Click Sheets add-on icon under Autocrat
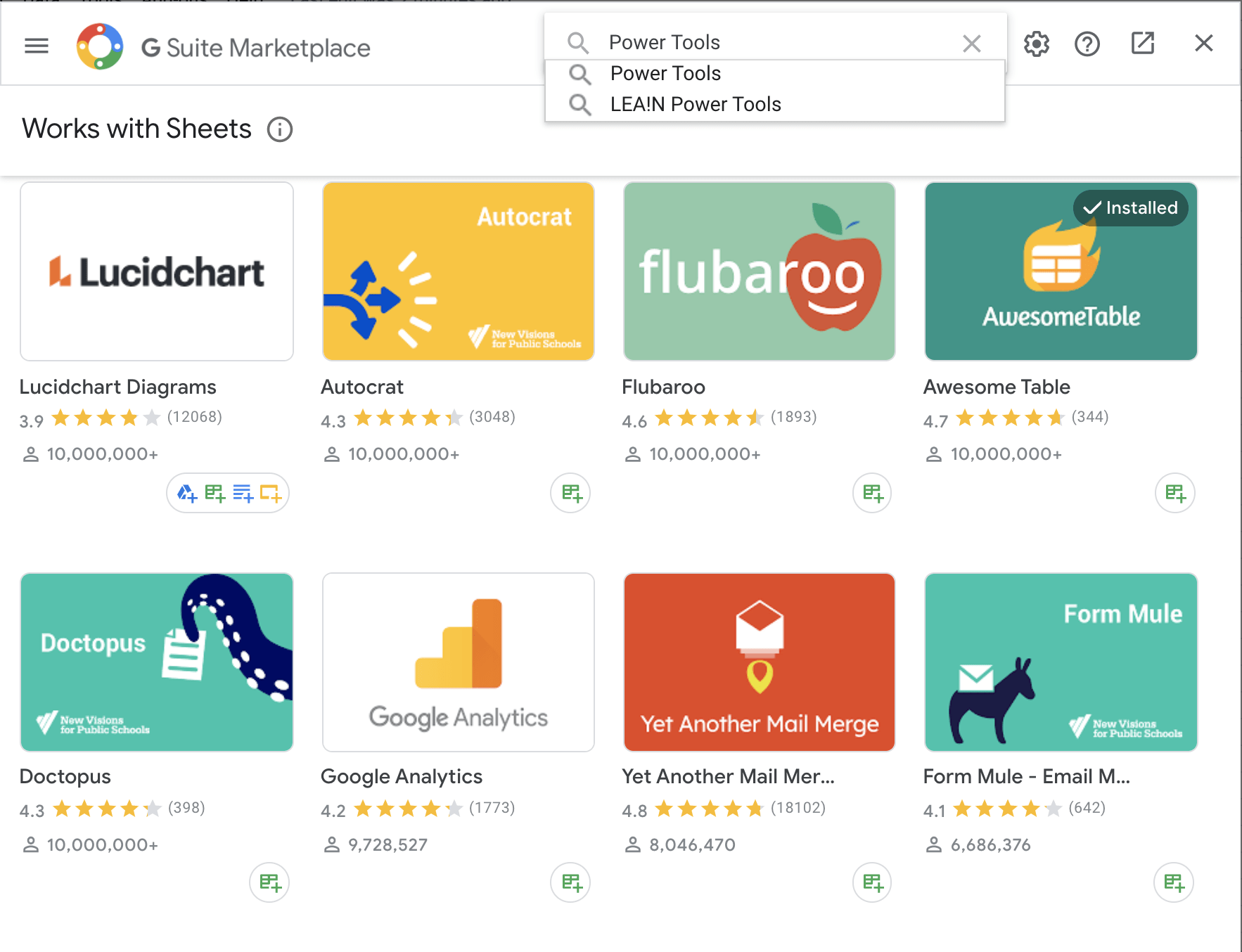The height and width of the screenshot is (952, 1242). click(x=570, y=493)
